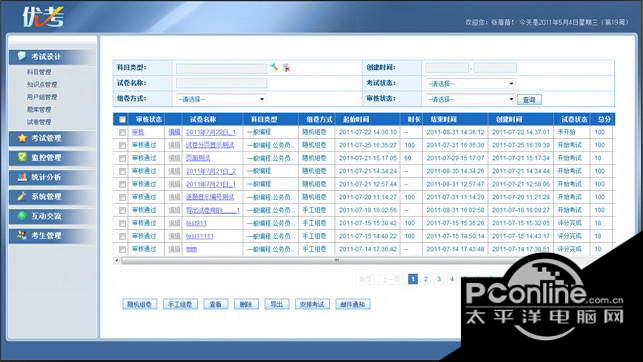The image size is (643, 362).
Task: Open exam paper link 2011年7月22日_1
Action: (211, 132)
